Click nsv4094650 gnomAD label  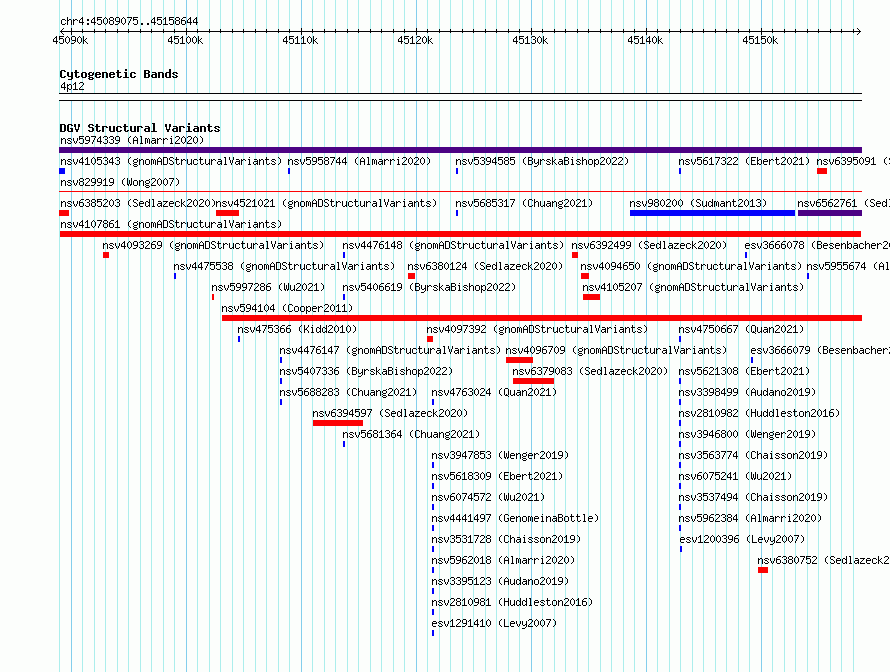(x=691, y=266)
